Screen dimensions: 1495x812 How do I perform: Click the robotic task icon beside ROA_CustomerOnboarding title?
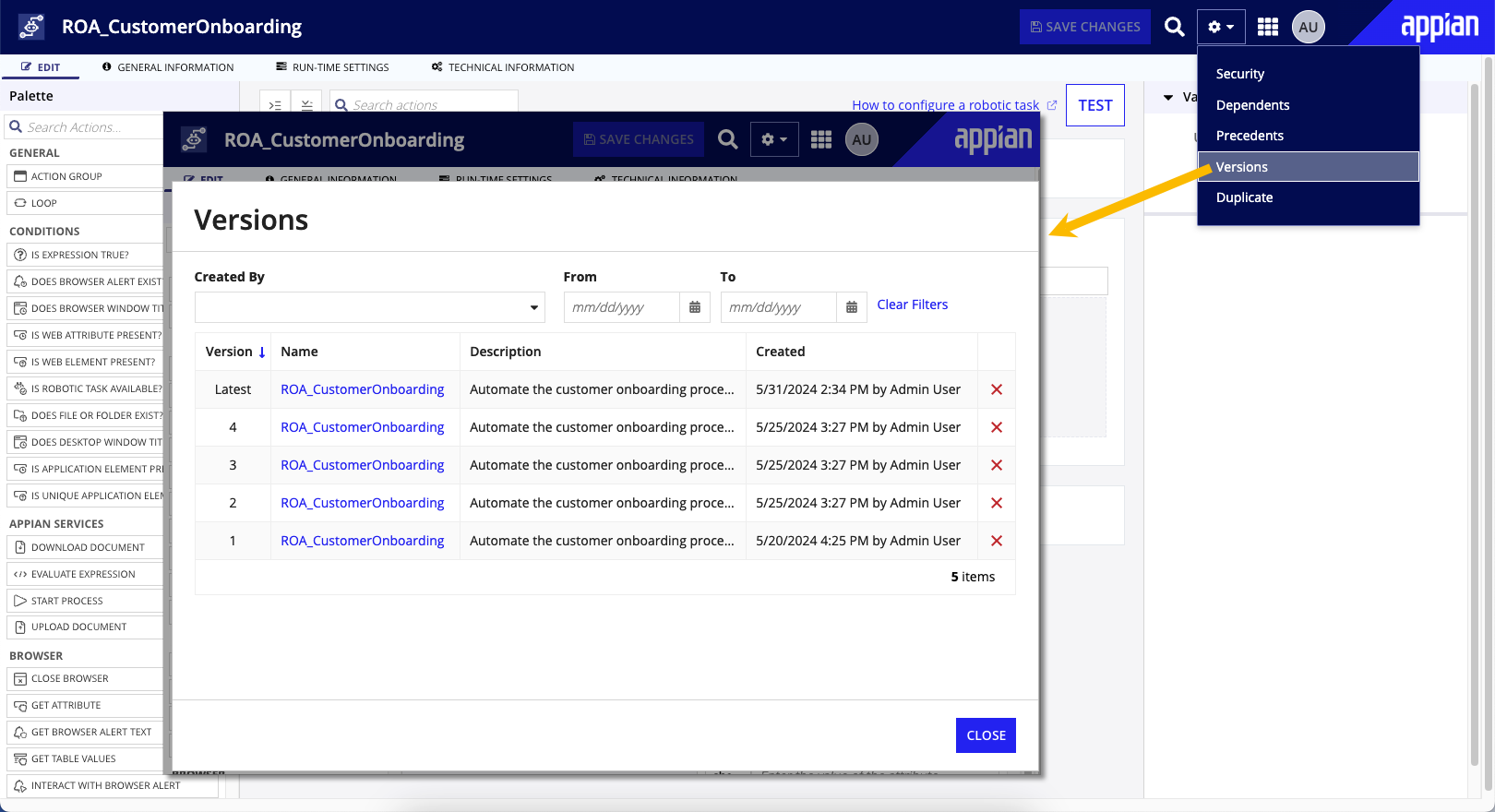31,27
